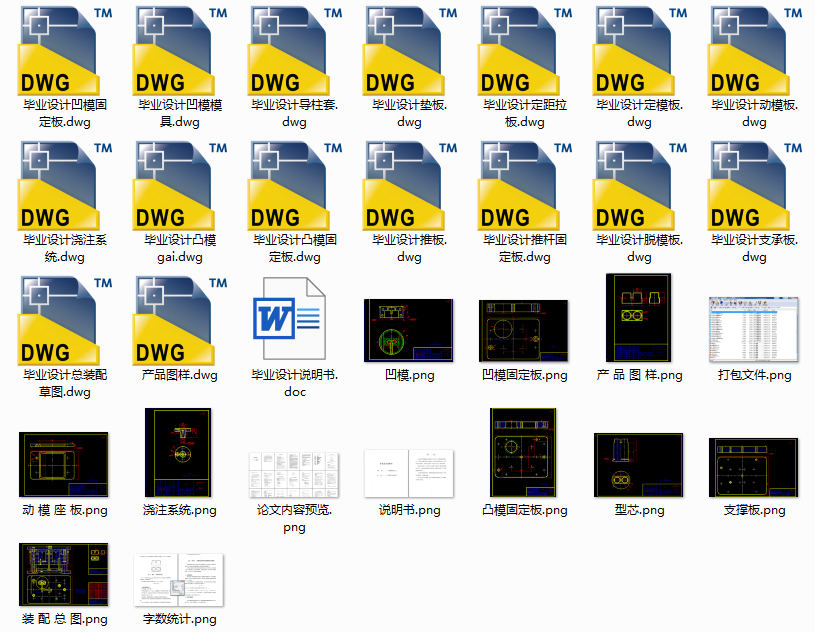
Task: Click the 型芯.png thumbnail
Action: pos(638,465)
